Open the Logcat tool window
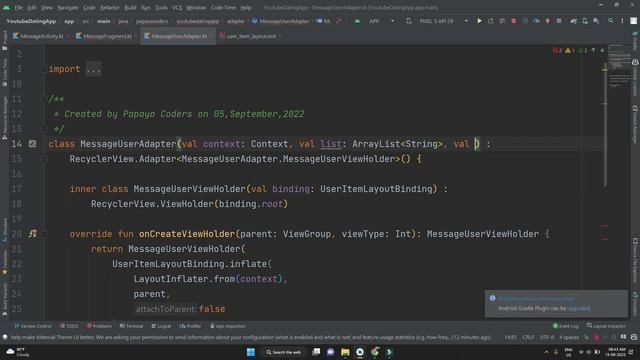This screenshot has width=640, height=360. pos(161,326)
